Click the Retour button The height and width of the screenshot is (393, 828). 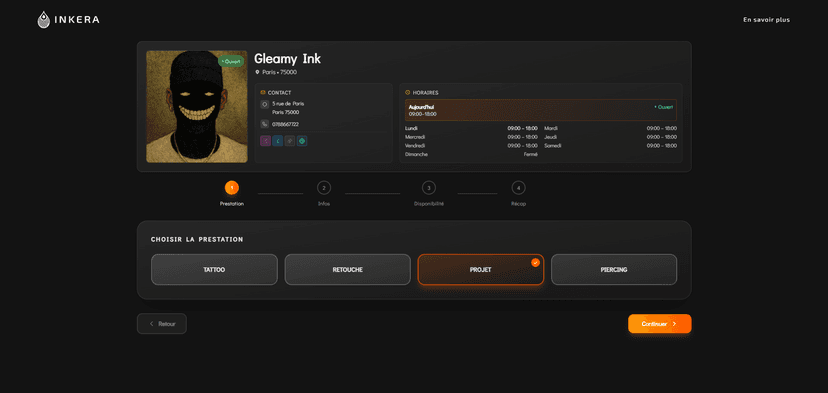(x=162, y=324)
